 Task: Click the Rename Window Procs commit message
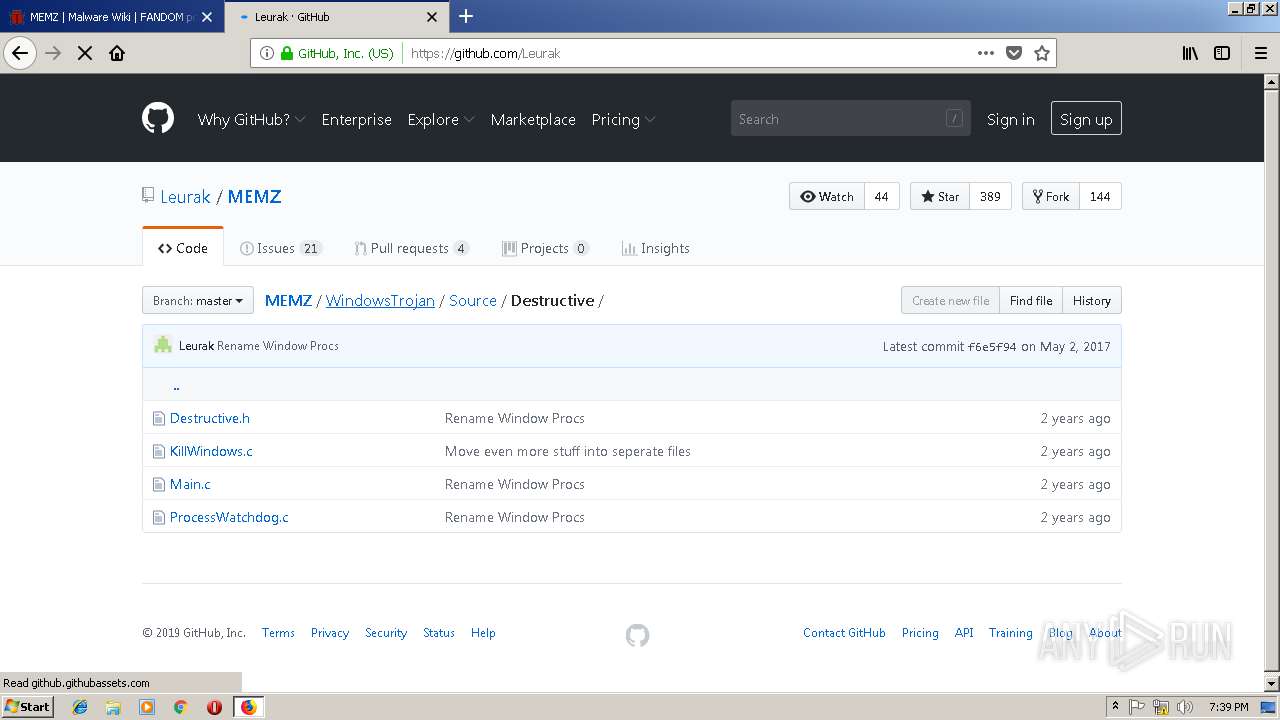(x=278, y=346)
